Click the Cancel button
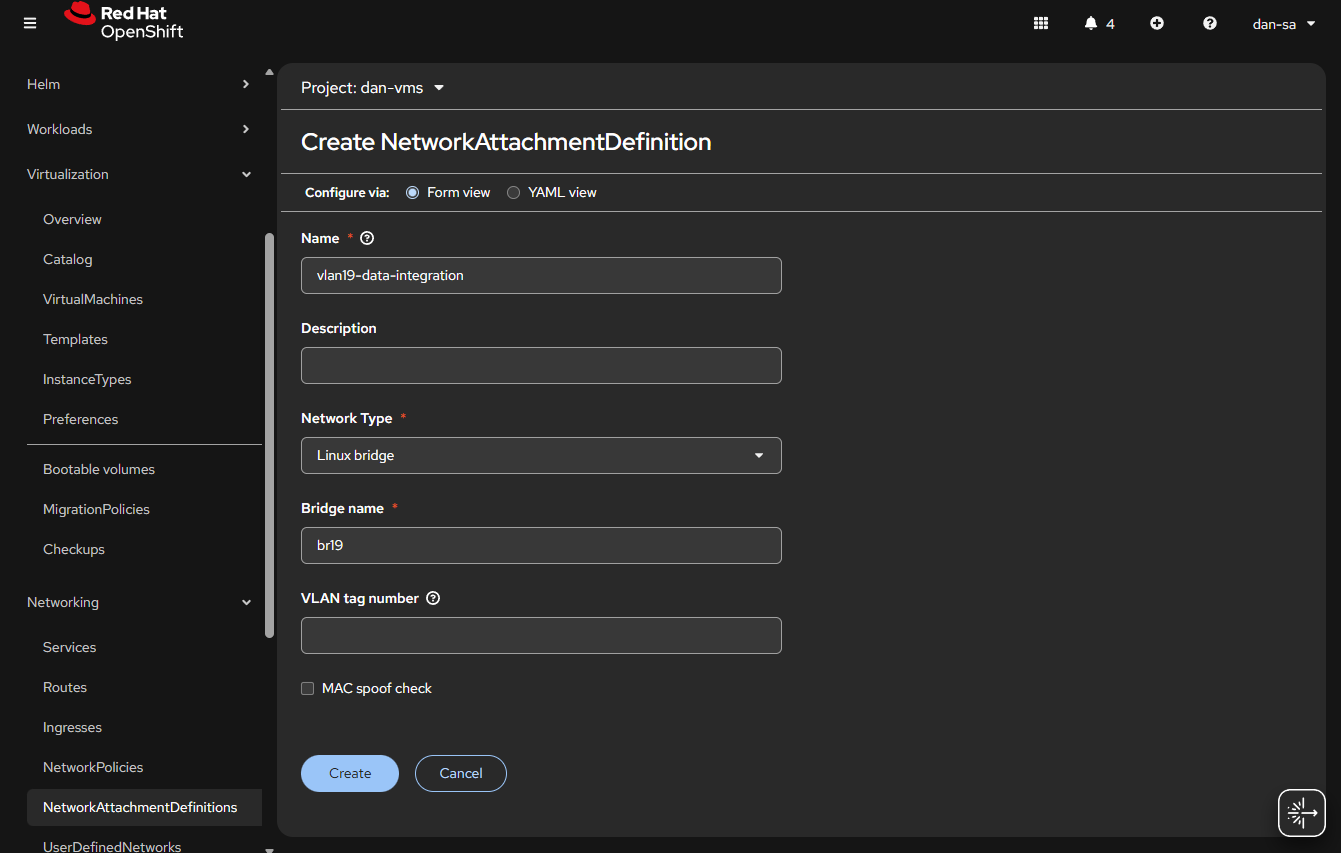The height and width of the screenshot is (853, 1341). [x=461, y=773]
